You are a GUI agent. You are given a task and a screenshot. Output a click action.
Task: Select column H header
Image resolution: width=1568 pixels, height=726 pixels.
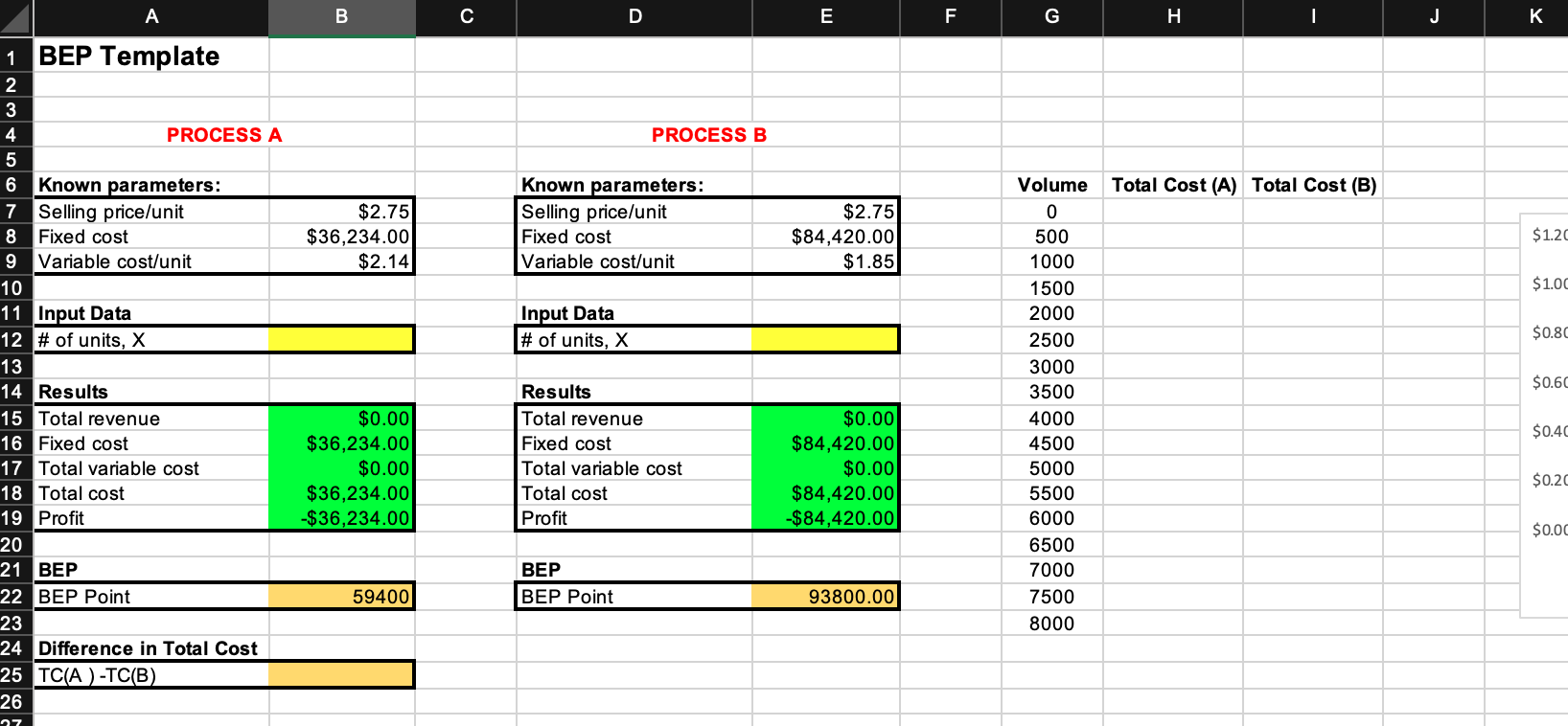coord(1173,17)
